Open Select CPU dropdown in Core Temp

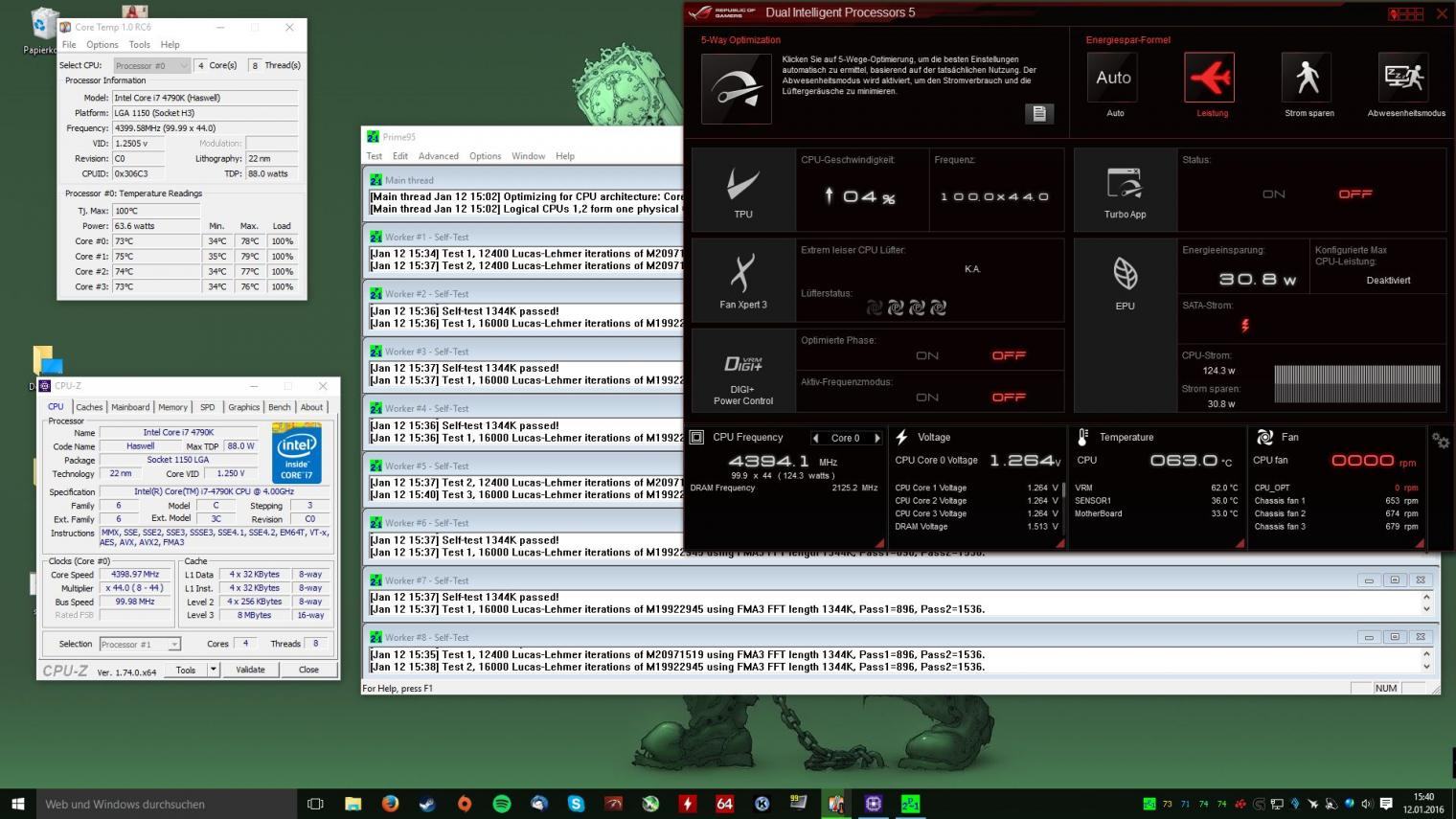pos(151,65)
